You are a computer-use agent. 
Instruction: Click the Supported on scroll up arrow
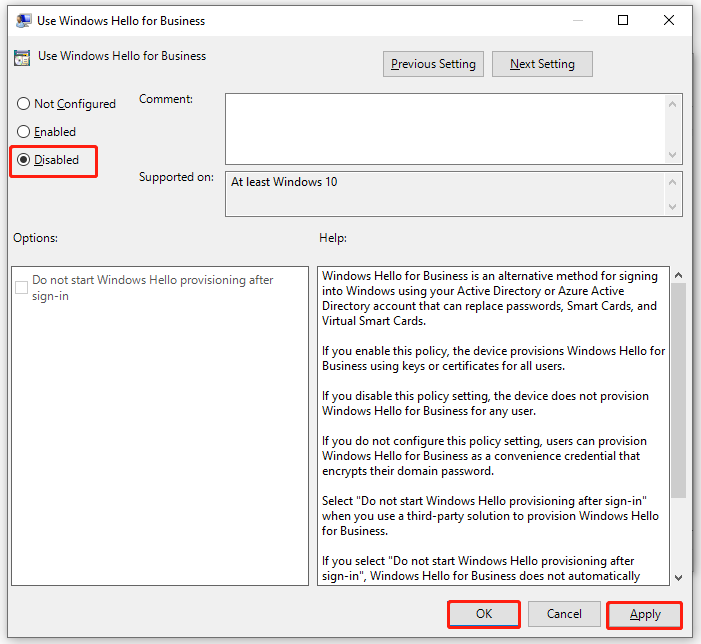tap(672, 182)
